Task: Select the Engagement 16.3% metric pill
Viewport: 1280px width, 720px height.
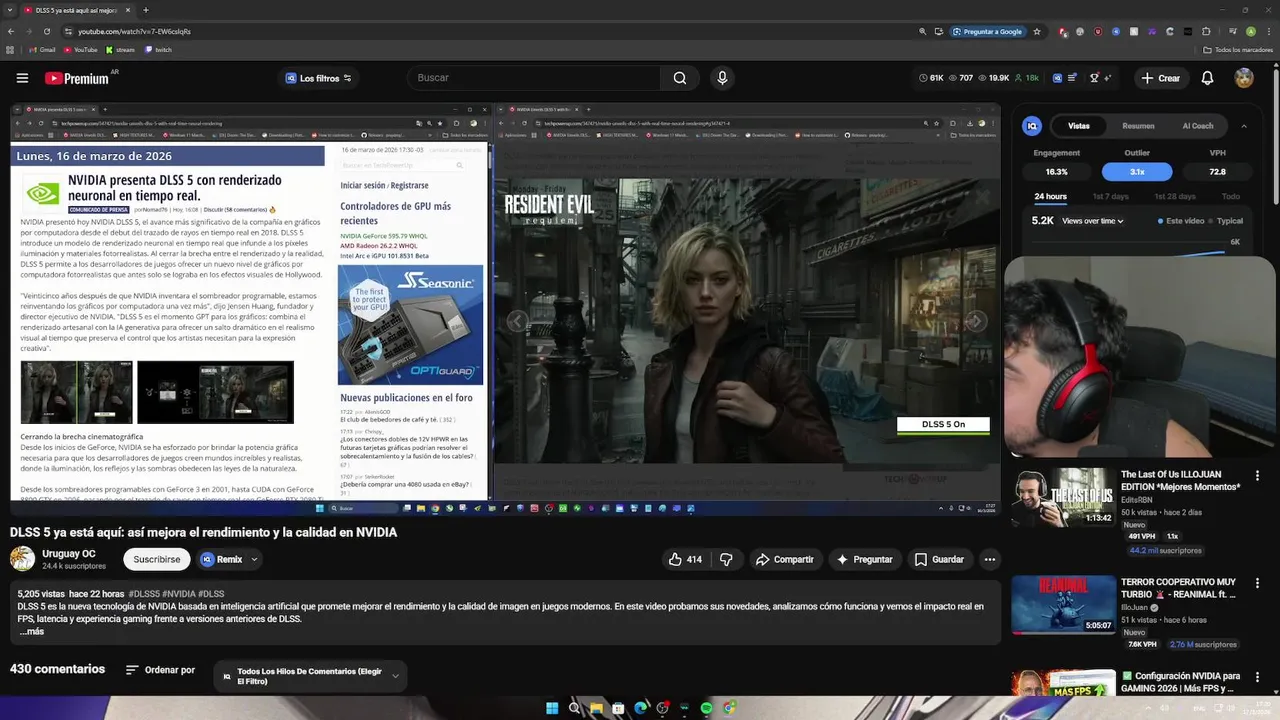Action: [1057, 172]
